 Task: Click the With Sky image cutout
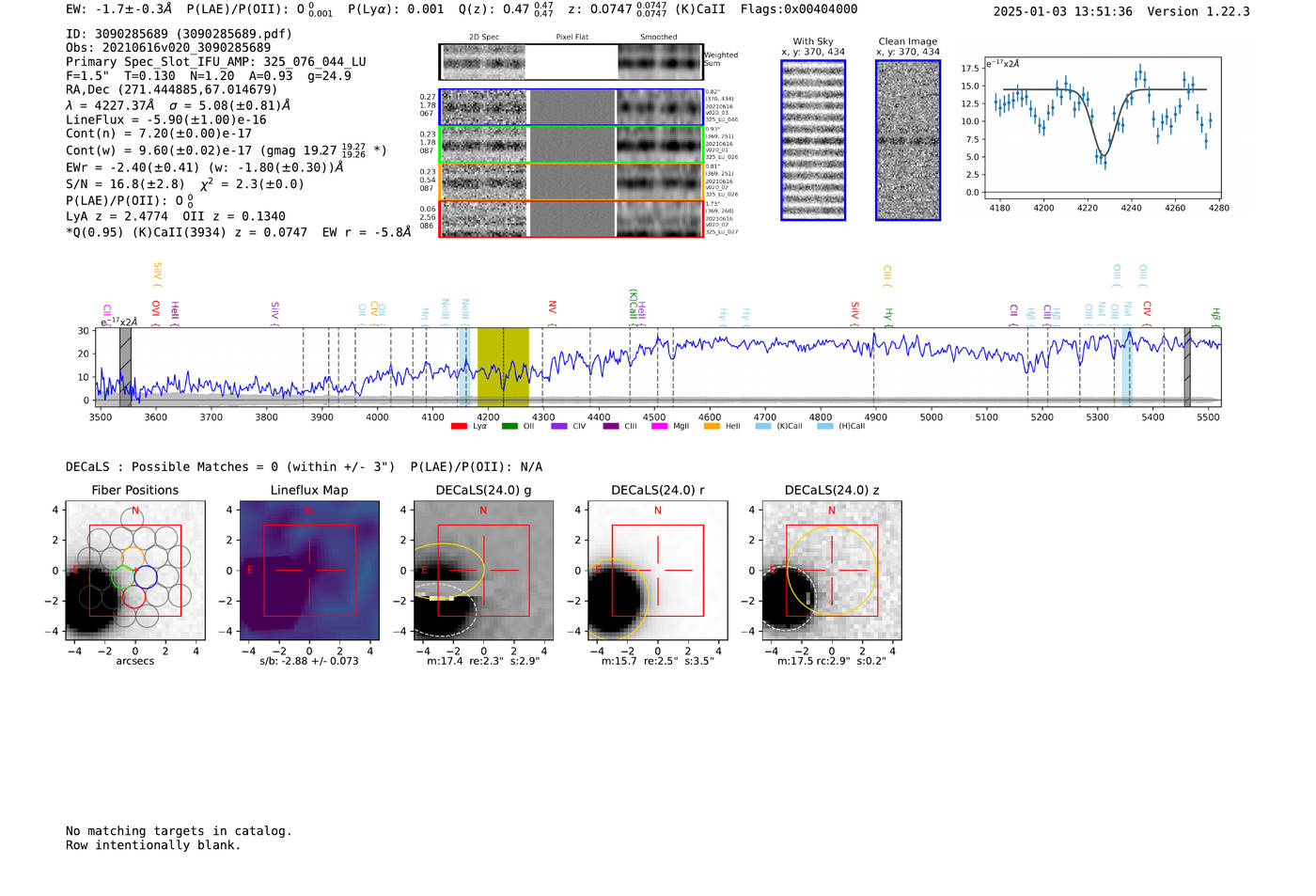coord(813,140)
